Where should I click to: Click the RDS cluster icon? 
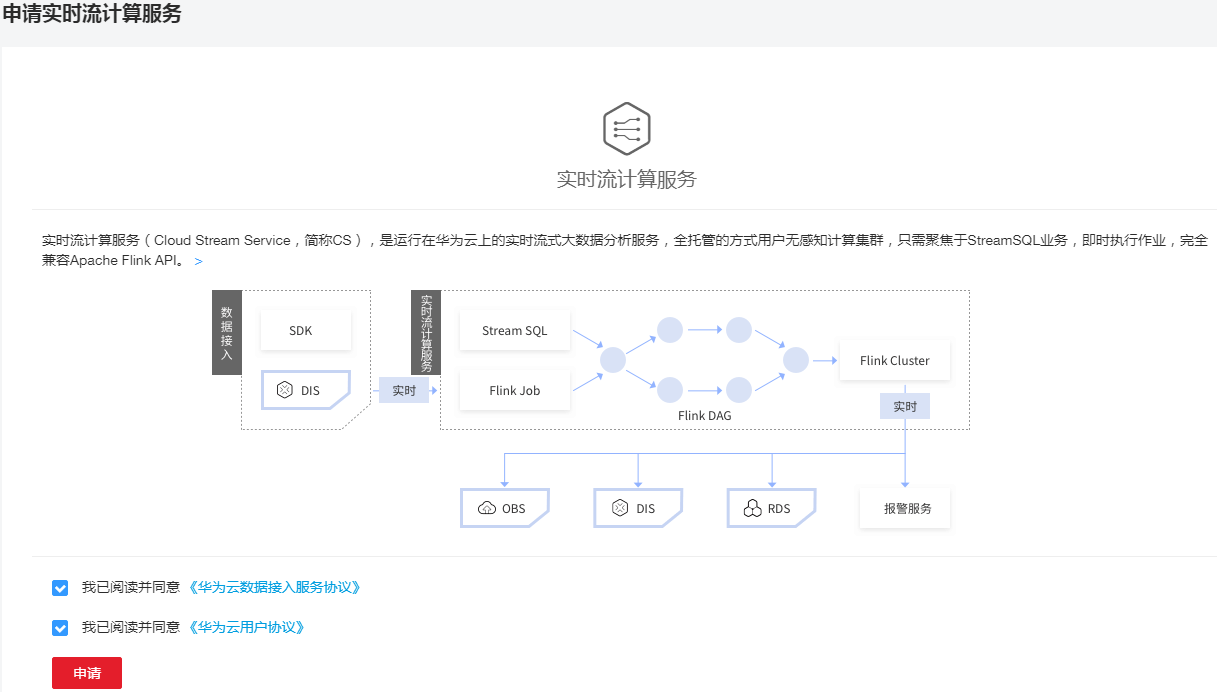(752, 508)
